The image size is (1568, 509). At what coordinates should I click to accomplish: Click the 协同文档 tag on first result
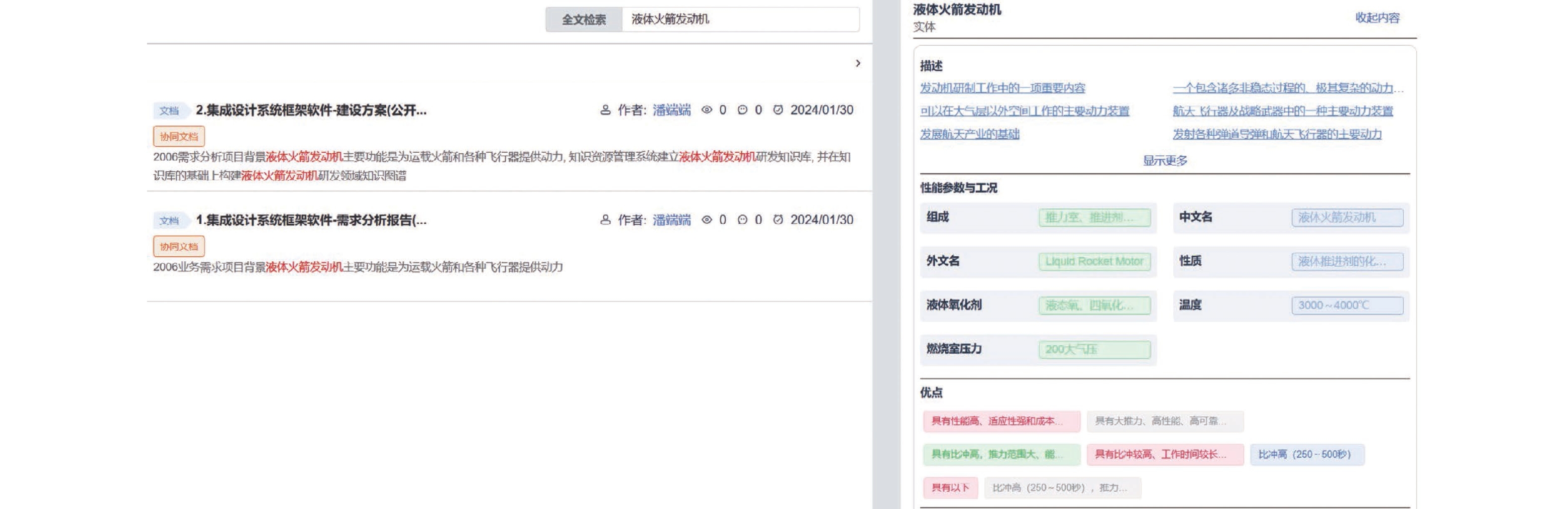(179, 137)
